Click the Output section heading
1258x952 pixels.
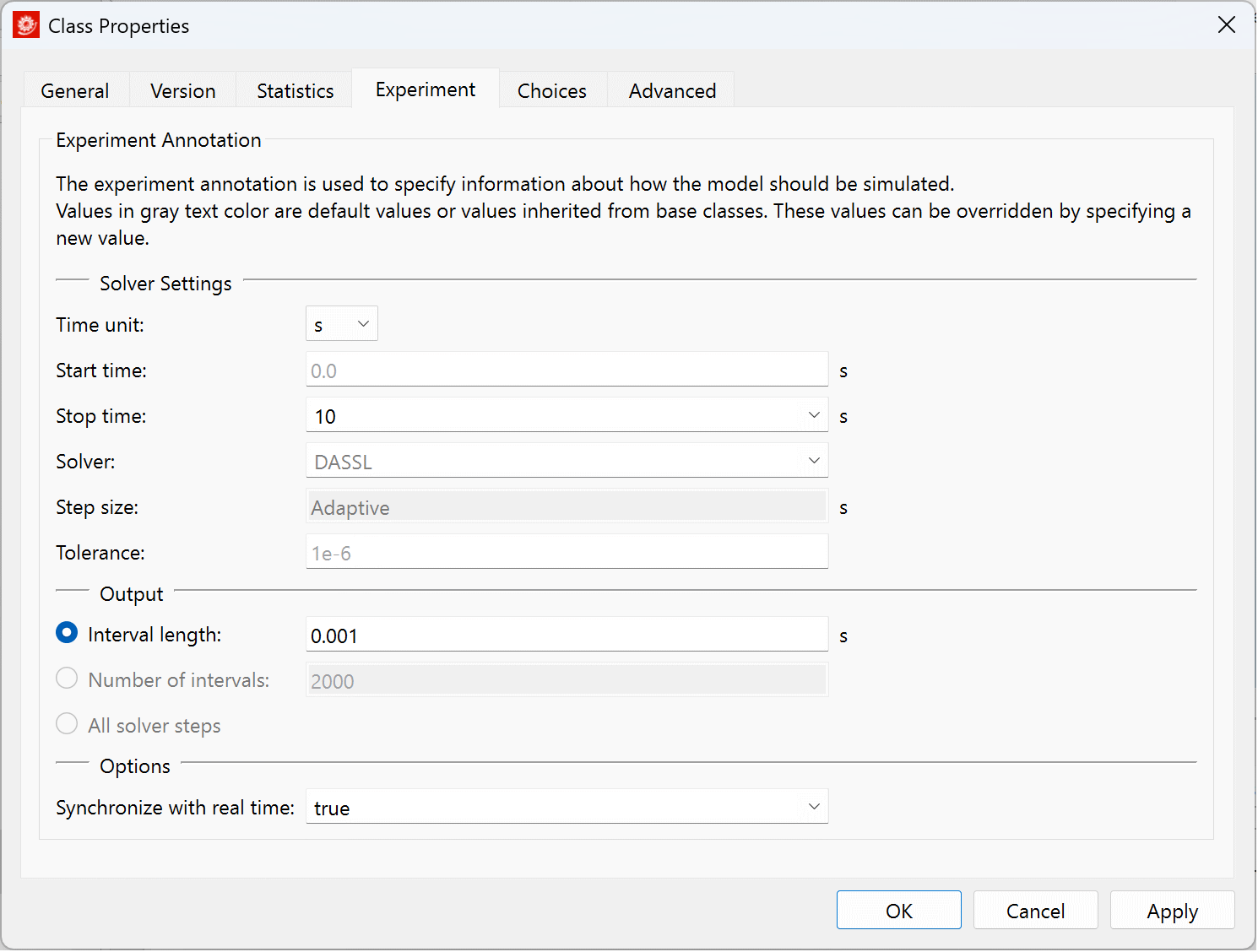(131, 594)
